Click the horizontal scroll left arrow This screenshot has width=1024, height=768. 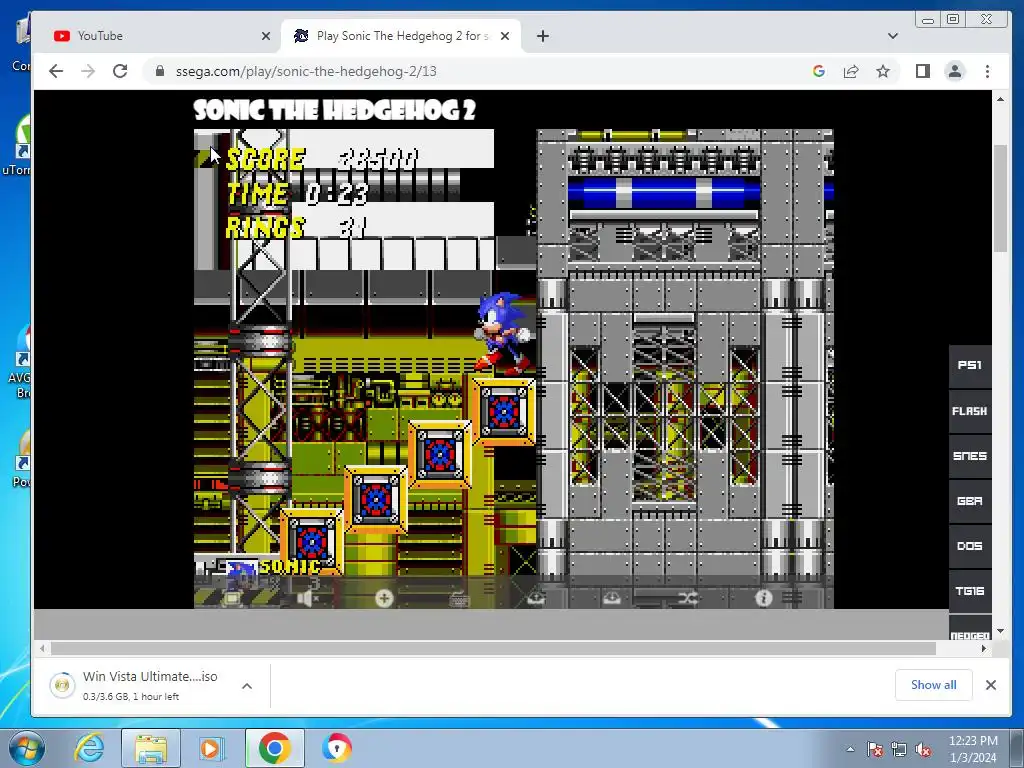[42, 648]
